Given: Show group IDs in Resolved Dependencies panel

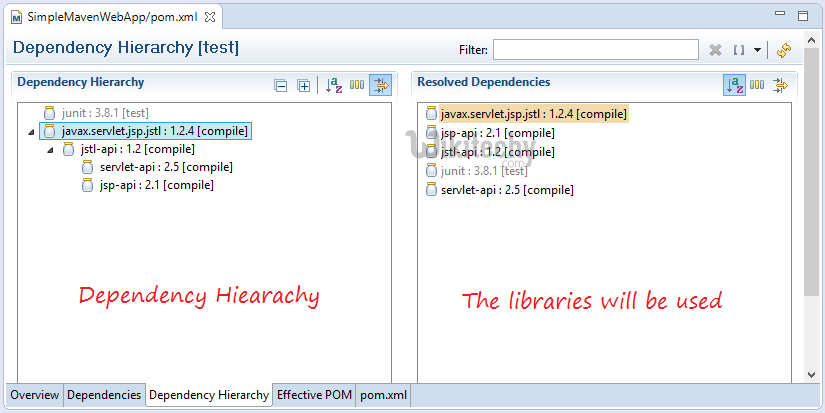Looking at the screenshot, I should point(757,86).
